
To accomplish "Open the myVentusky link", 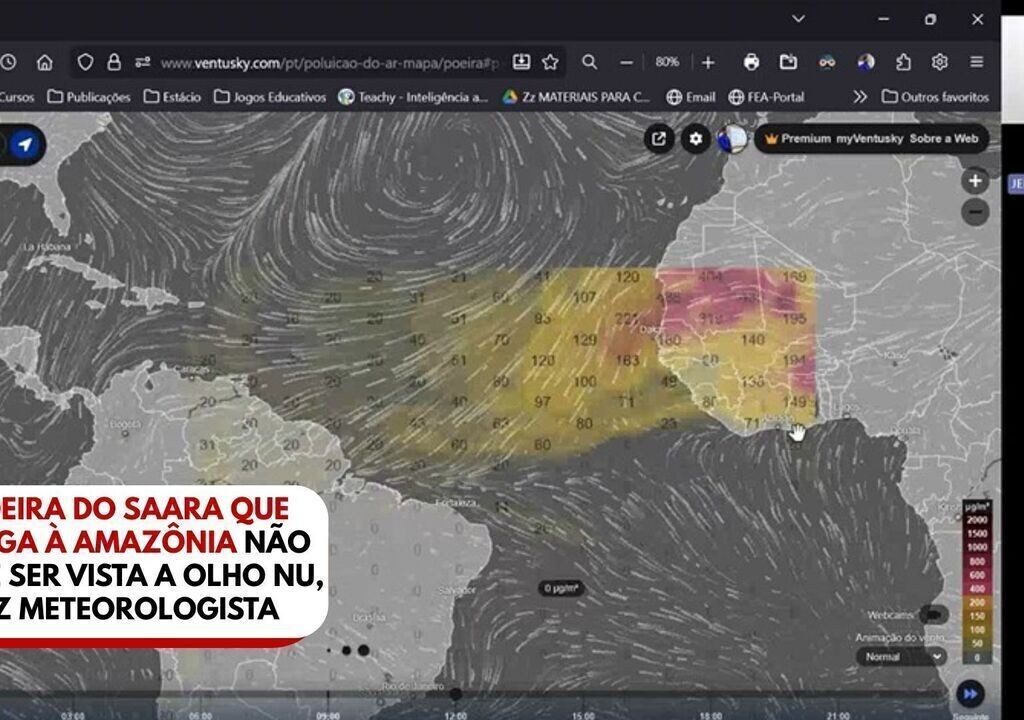I will [x=870, y=139].
